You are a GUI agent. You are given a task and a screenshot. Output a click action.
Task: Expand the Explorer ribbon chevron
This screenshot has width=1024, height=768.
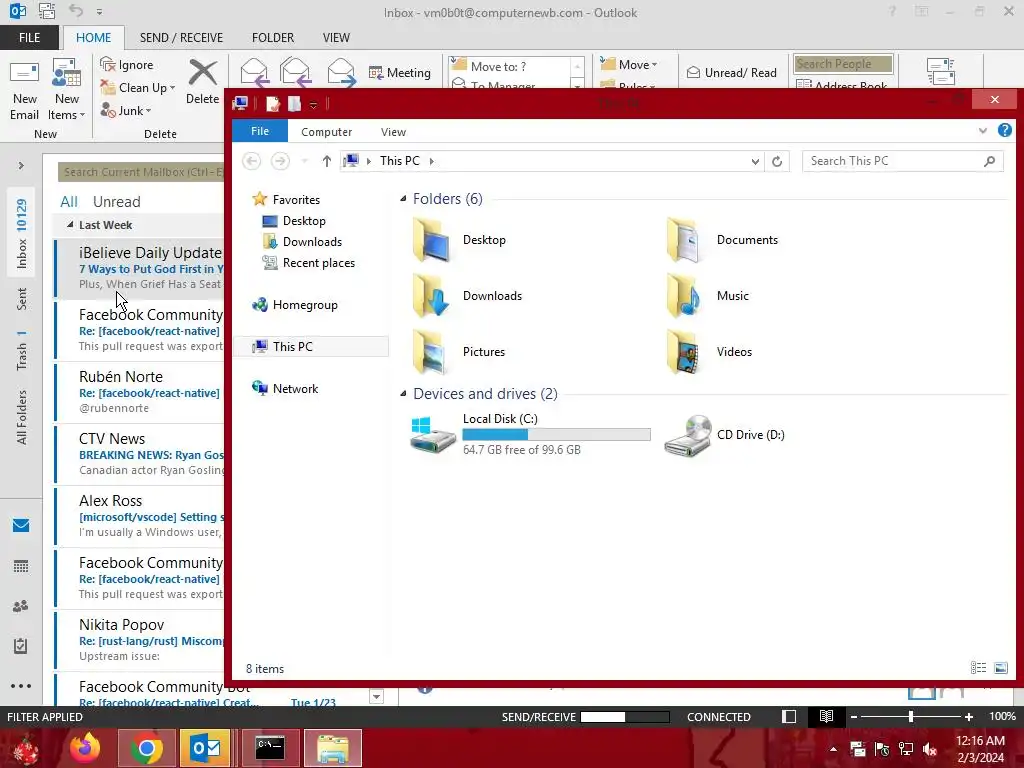point(983,131)
